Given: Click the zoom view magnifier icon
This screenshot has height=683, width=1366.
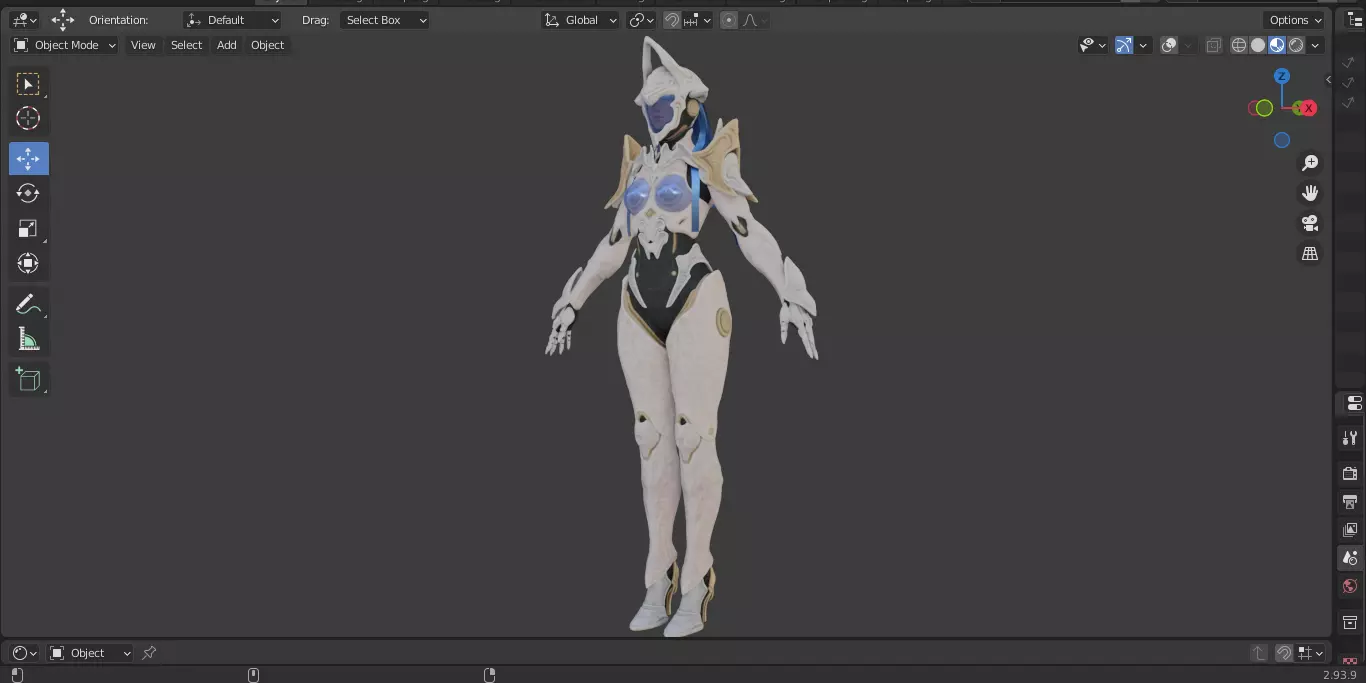Looking at the screenshot, I should [1310, 163].
